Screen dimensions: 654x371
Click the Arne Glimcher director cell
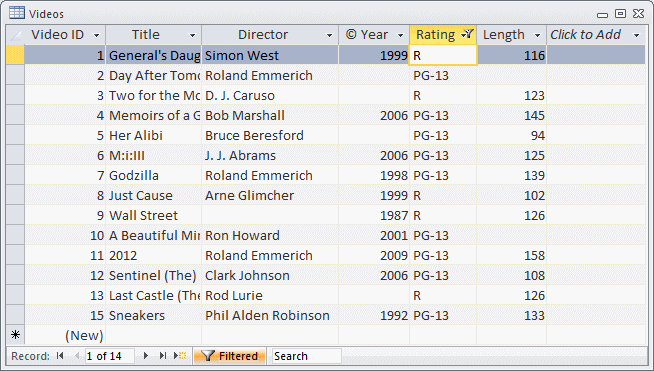pos(270,196)
